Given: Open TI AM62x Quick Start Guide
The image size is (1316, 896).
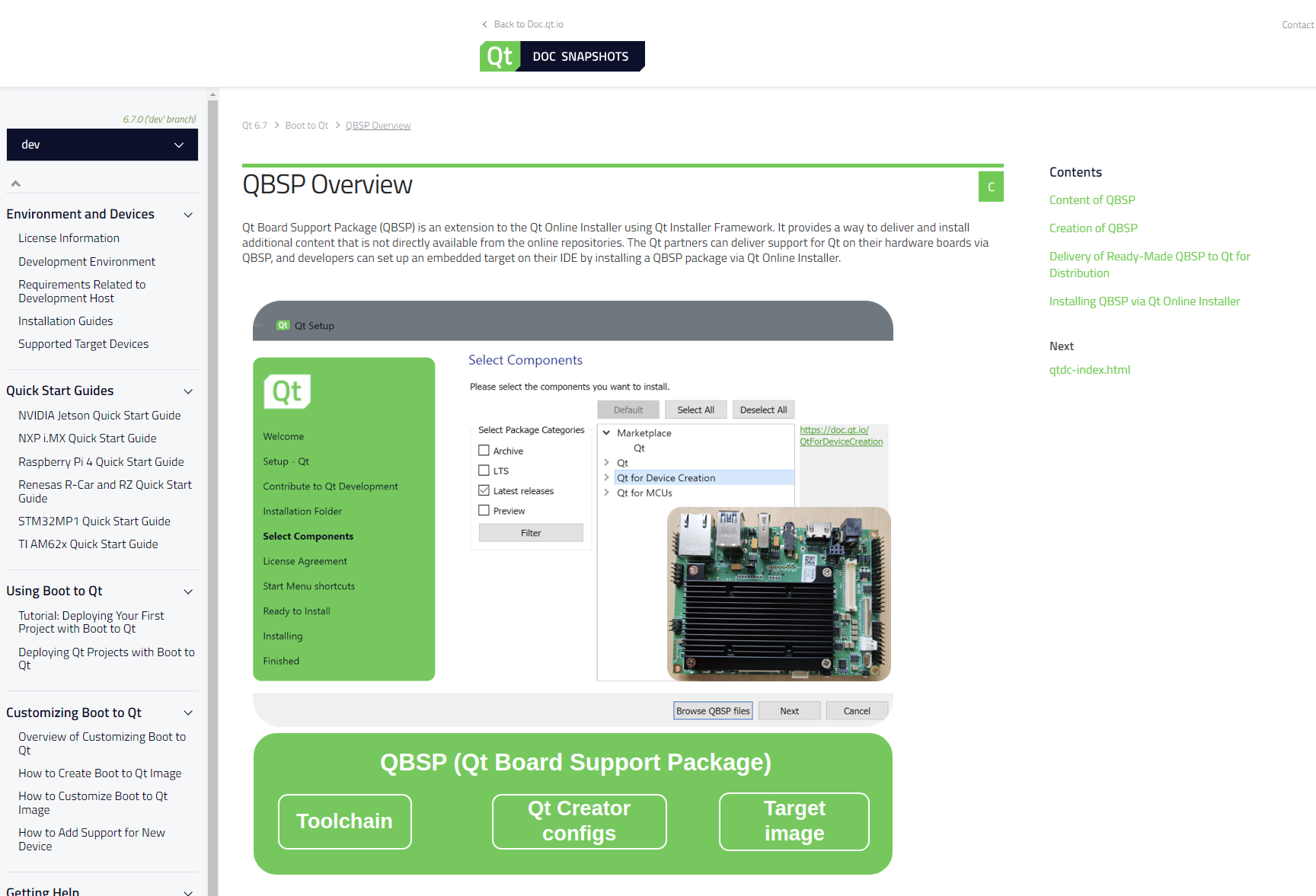Looking at the screenshot, I should point(88,544).
